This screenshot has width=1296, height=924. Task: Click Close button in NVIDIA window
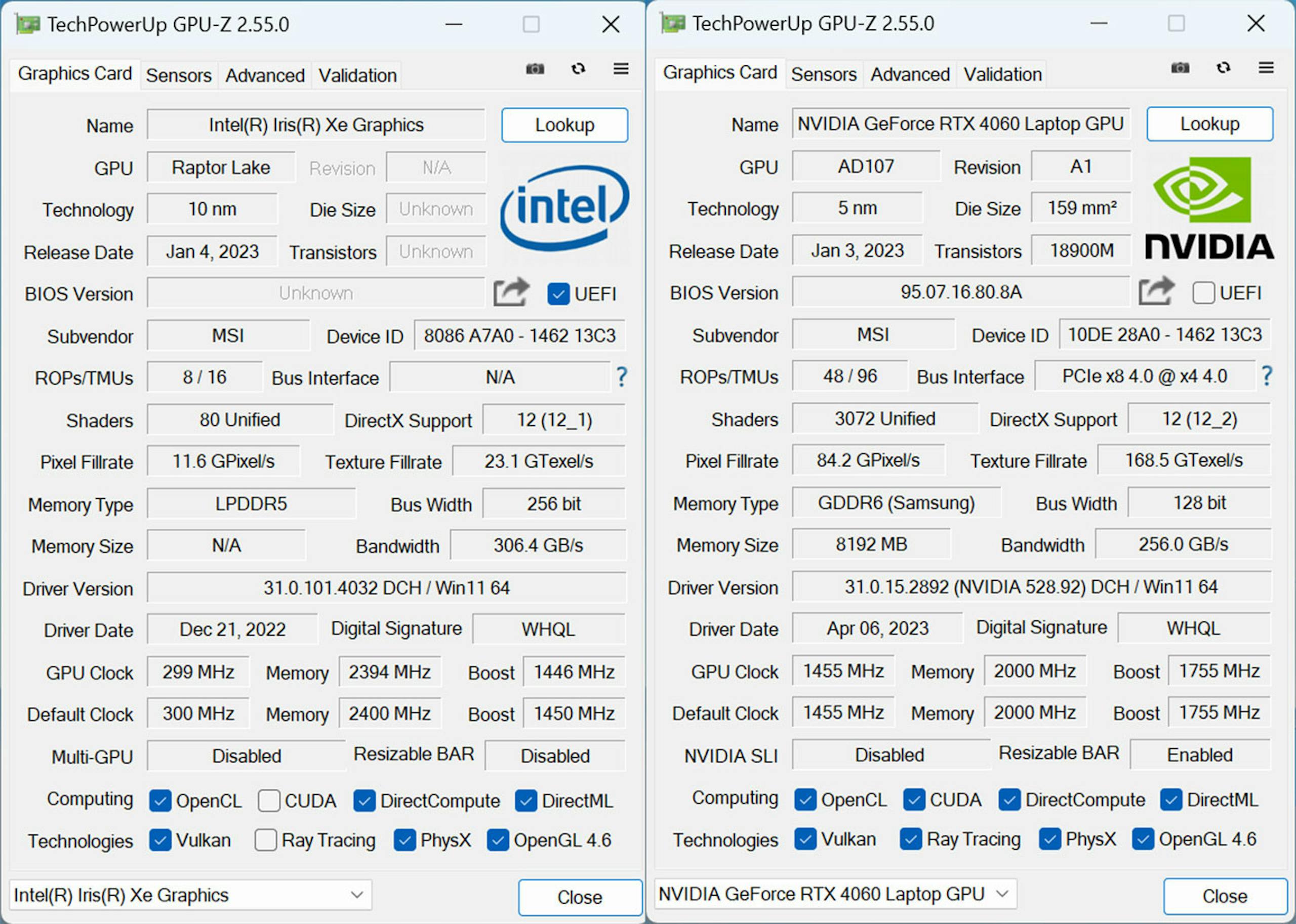click(1226, 896)
